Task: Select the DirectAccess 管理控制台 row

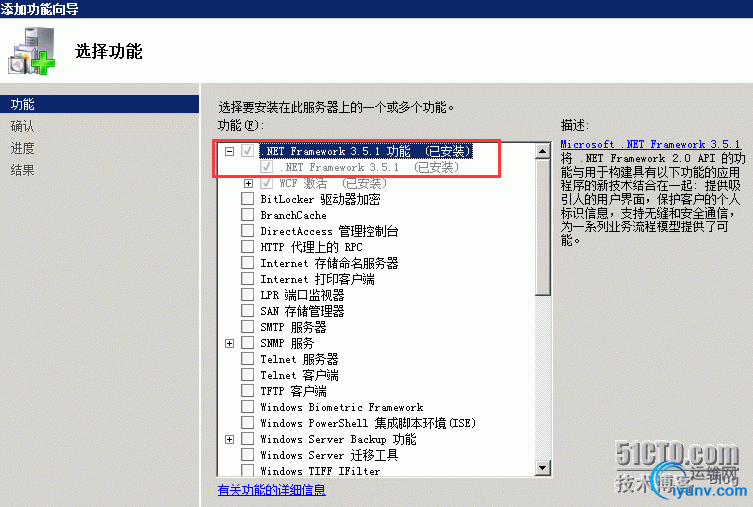Action: tap(329, 231)
